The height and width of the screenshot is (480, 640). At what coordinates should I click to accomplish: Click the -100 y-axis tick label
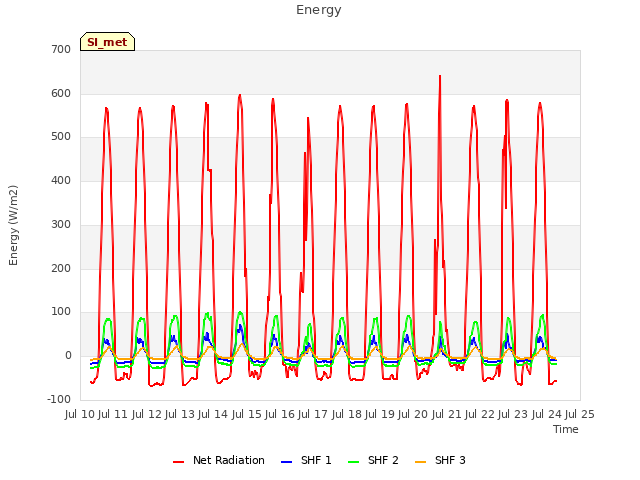pyautogui.click(x=59, y=399)
